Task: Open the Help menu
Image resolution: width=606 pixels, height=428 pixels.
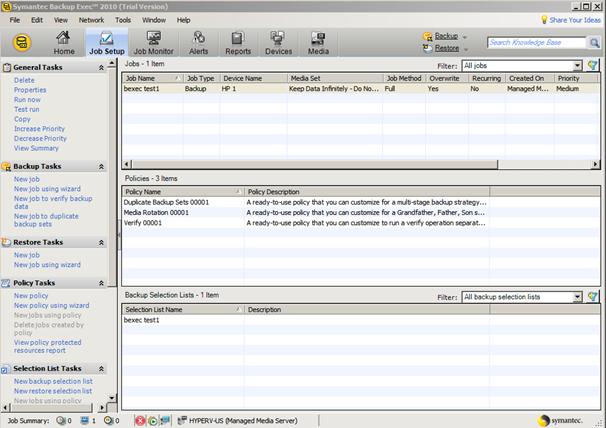Action: coord(184,20)
